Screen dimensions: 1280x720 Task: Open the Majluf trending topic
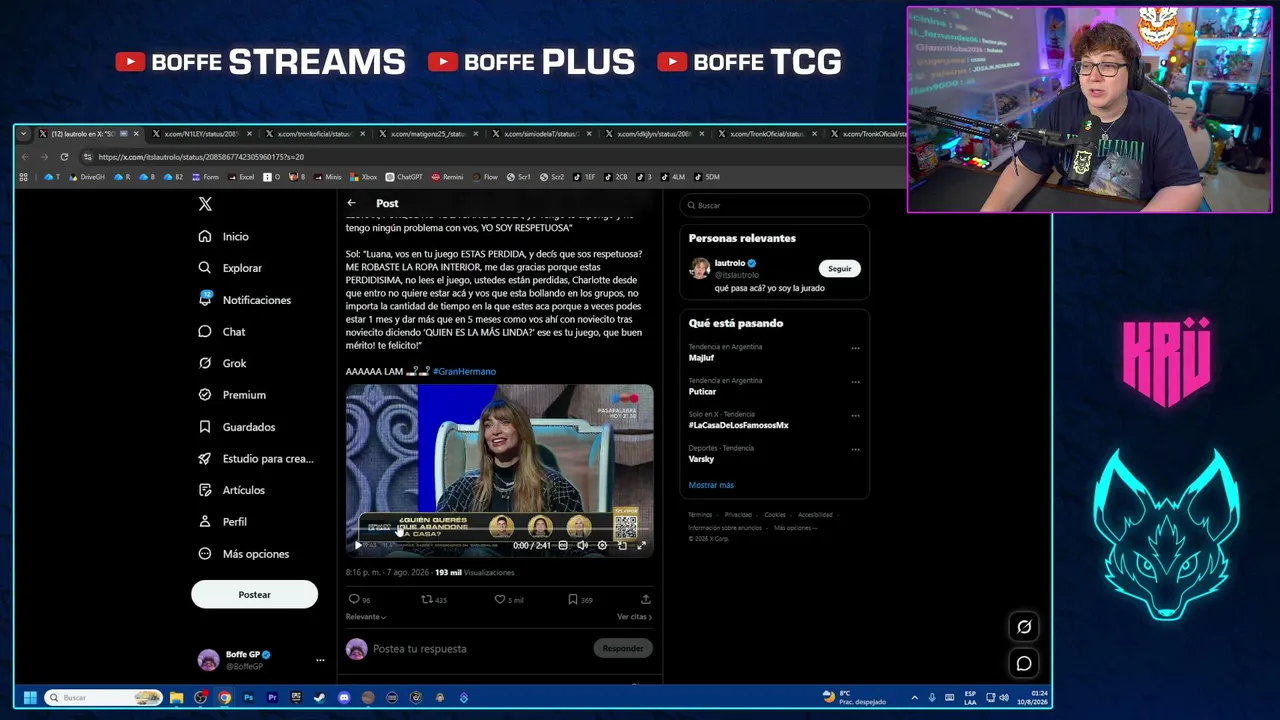[x=701, y=358]
